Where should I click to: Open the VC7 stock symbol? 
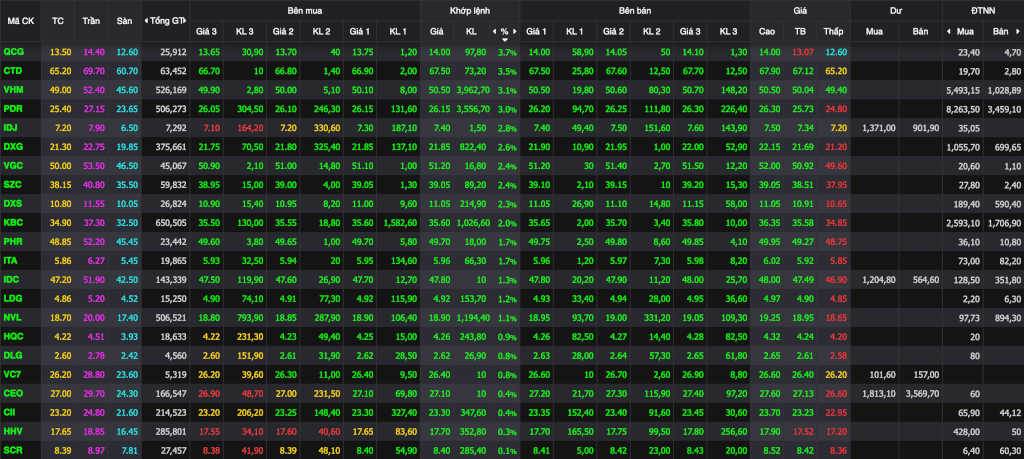tap(12, 375)
